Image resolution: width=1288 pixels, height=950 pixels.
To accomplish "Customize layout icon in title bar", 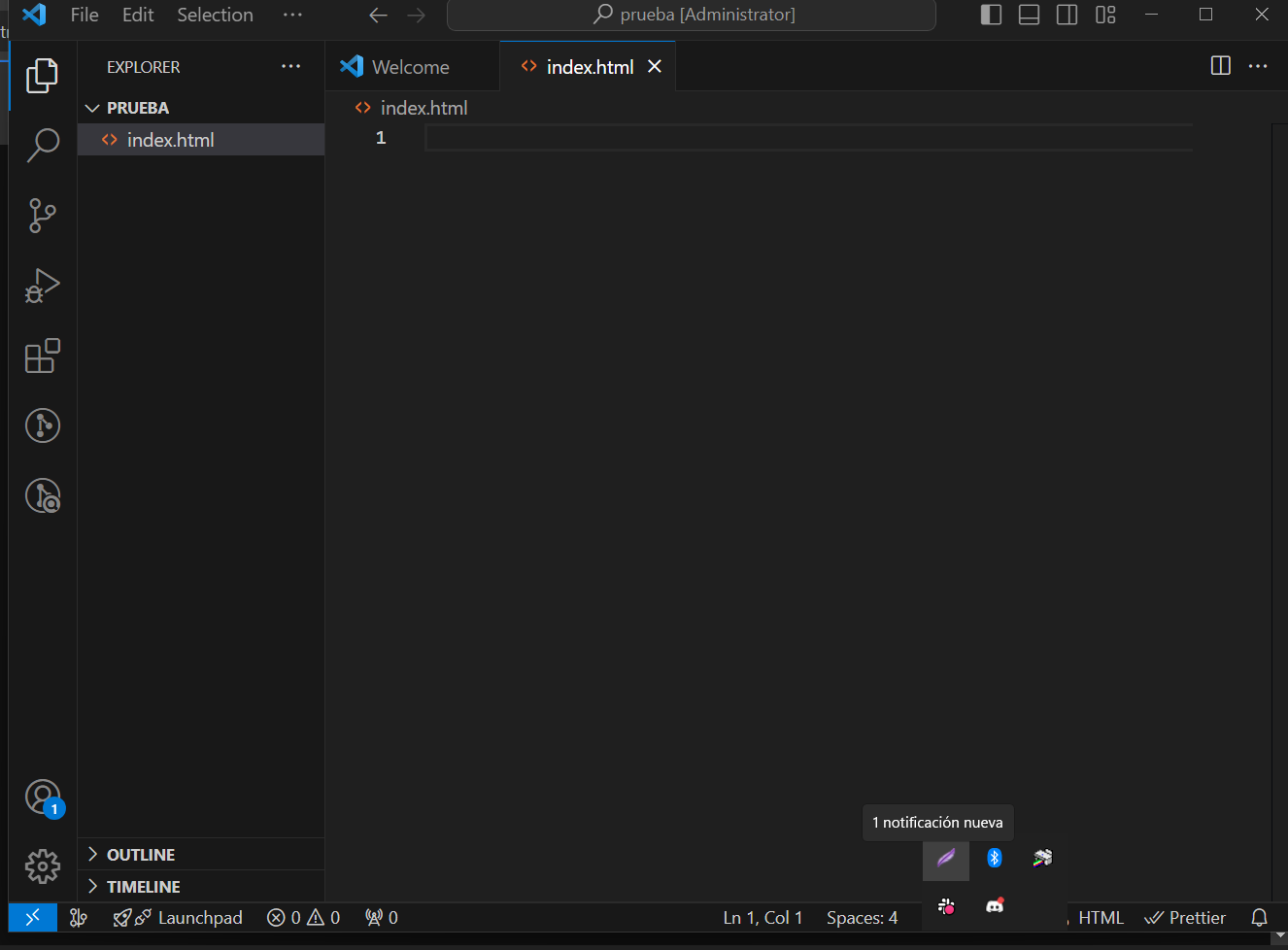I will (x=1105, y=15).
